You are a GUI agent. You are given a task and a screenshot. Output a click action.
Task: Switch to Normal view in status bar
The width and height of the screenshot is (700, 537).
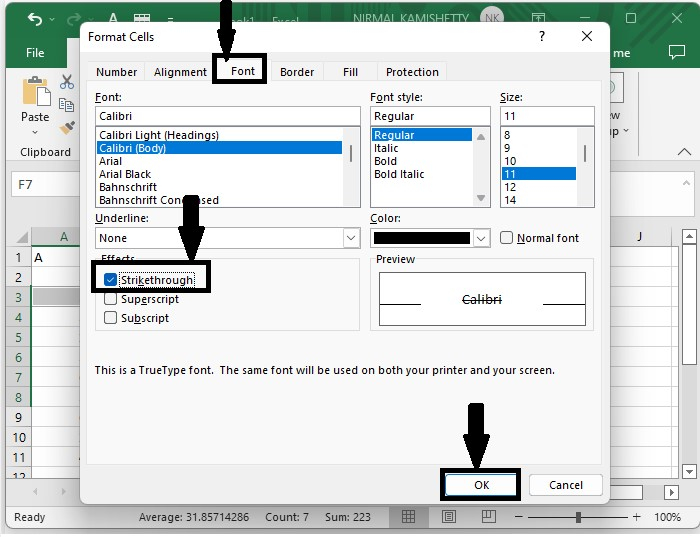408,517
